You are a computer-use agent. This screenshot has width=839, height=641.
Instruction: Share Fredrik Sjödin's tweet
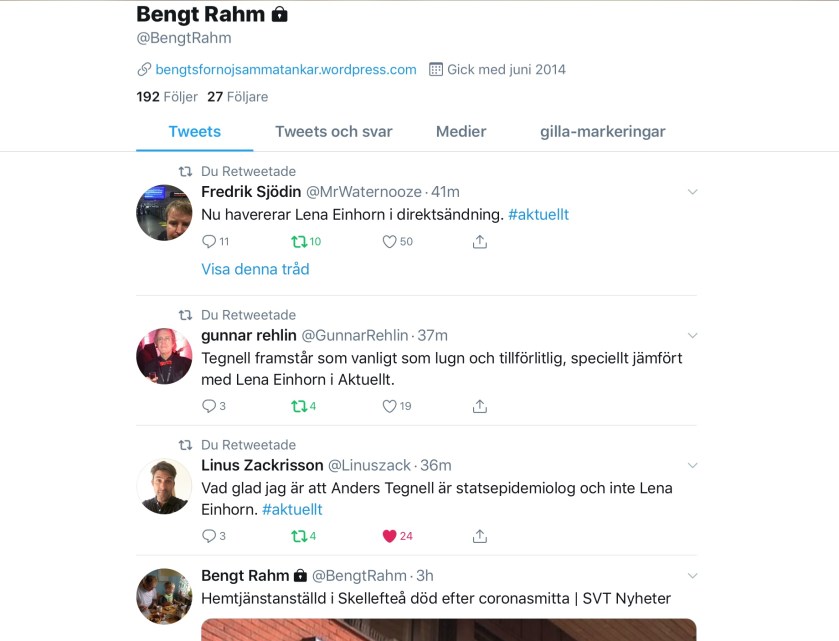480,241
